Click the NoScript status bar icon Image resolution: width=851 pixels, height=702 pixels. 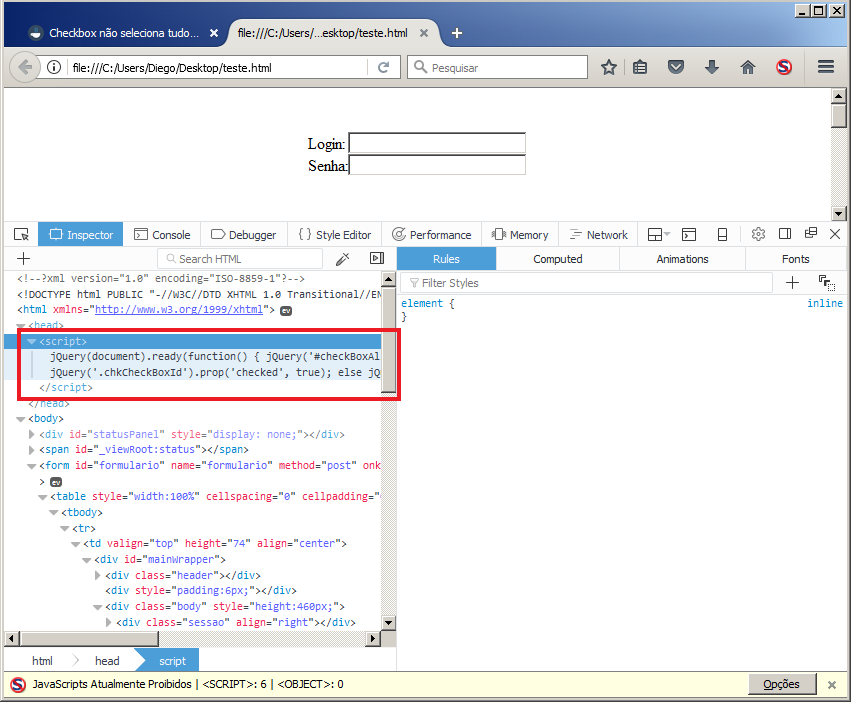coord(18,685)
